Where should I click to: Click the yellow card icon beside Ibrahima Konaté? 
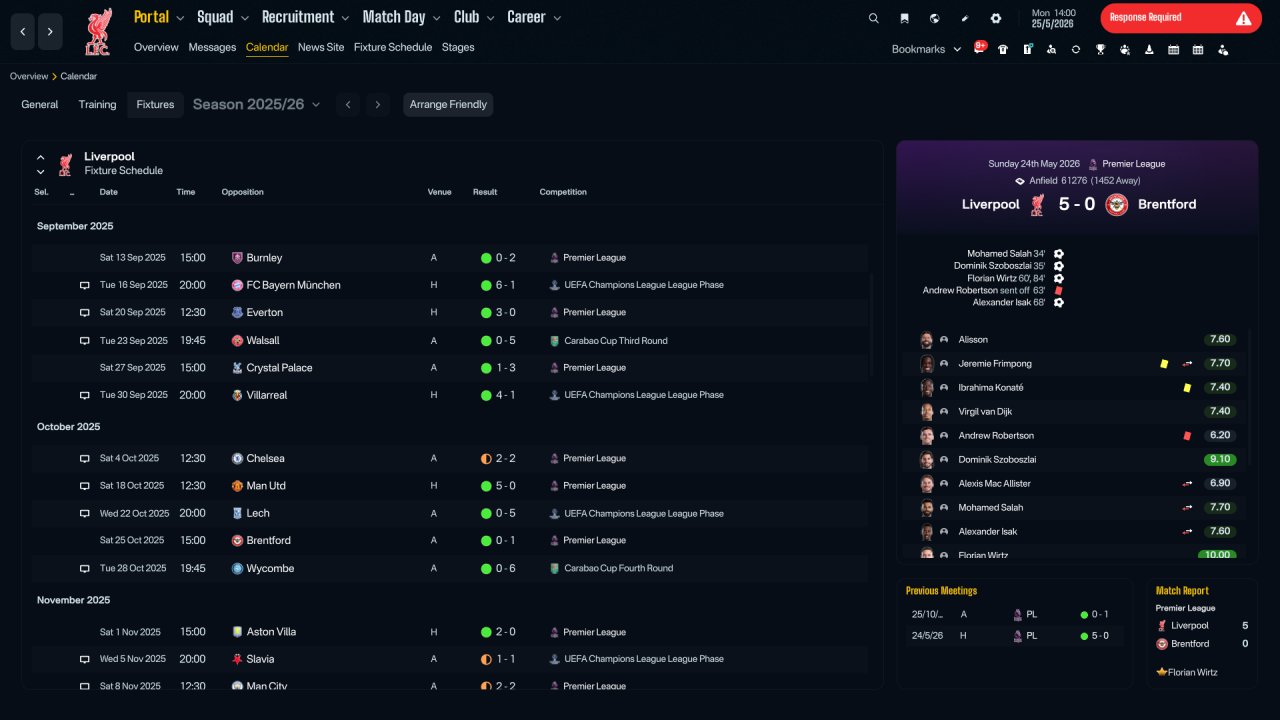(1187, 388)
